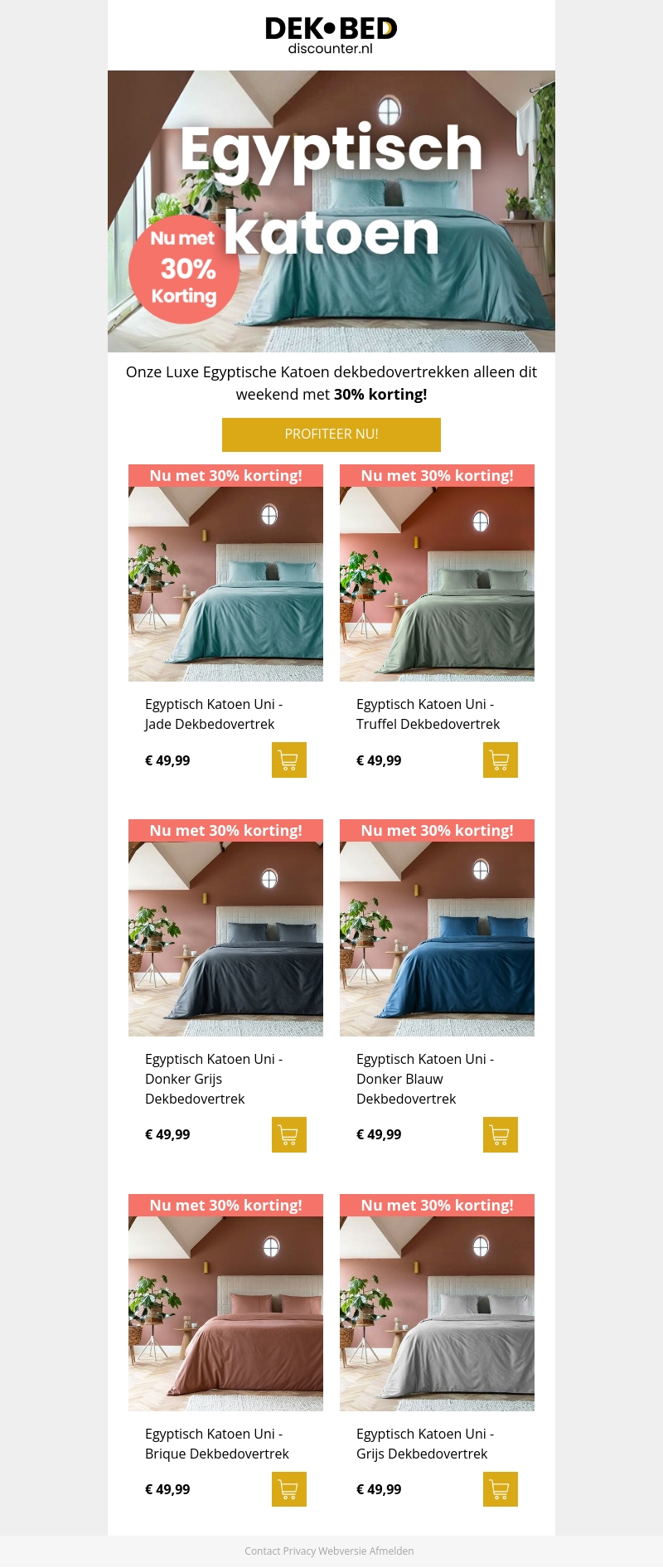Open the Jade duvet cover product image
Image resolution: width=663 pixels, height=1568 pixels.
(225, 584)
